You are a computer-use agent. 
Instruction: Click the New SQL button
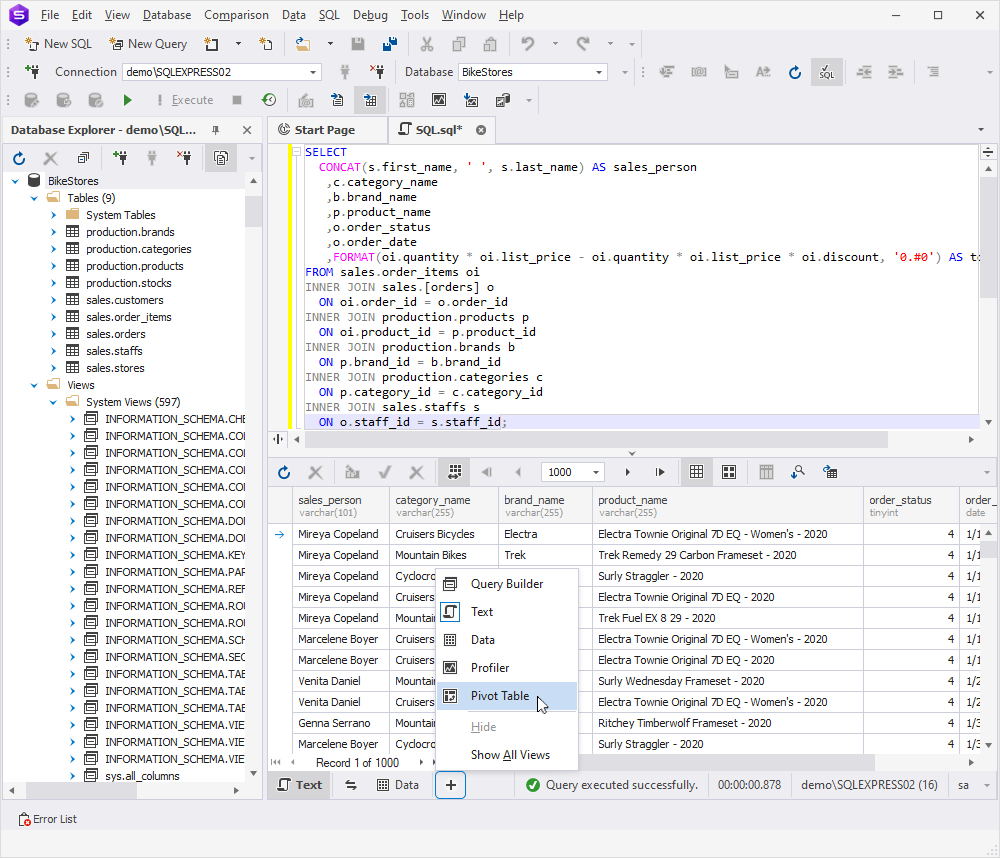[x=59, y=44]
